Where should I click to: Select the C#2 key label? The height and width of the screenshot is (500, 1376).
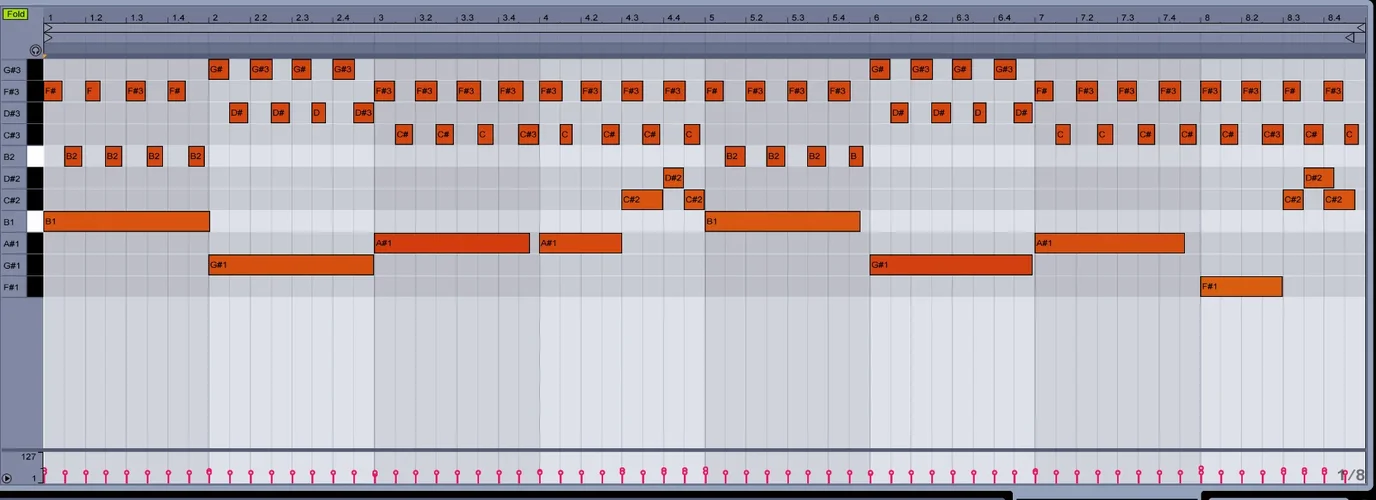click(12, 200)
